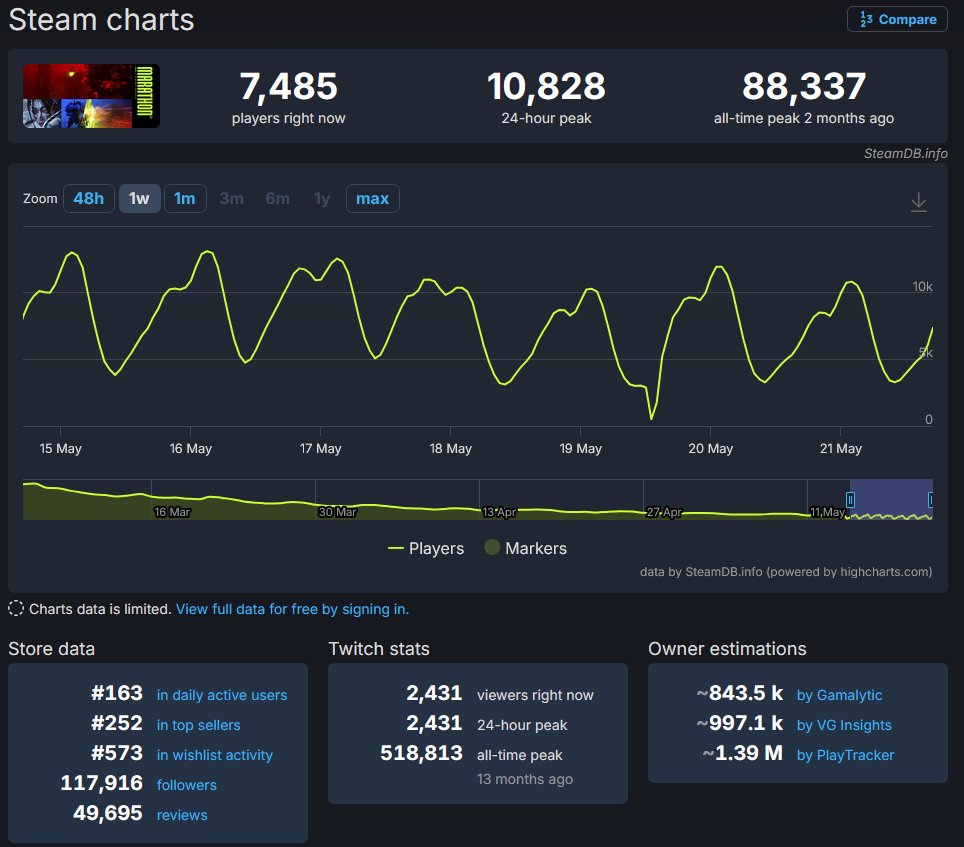Click the '~1.39 M' owner estimate
The height and width of the screenshot is (847, 964).
743,753
